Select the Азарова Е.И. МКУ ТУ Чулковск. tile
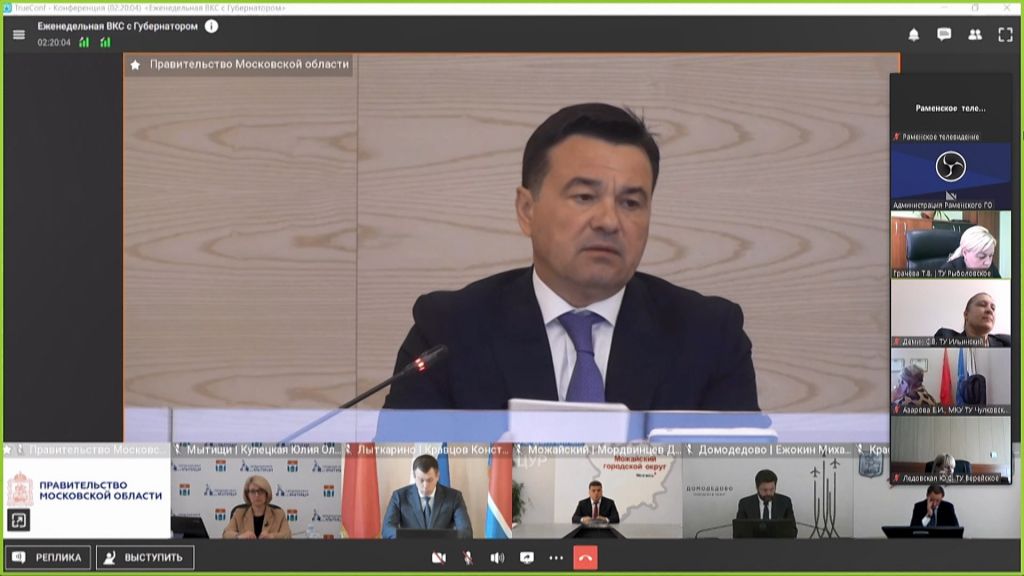 point(951,381)
